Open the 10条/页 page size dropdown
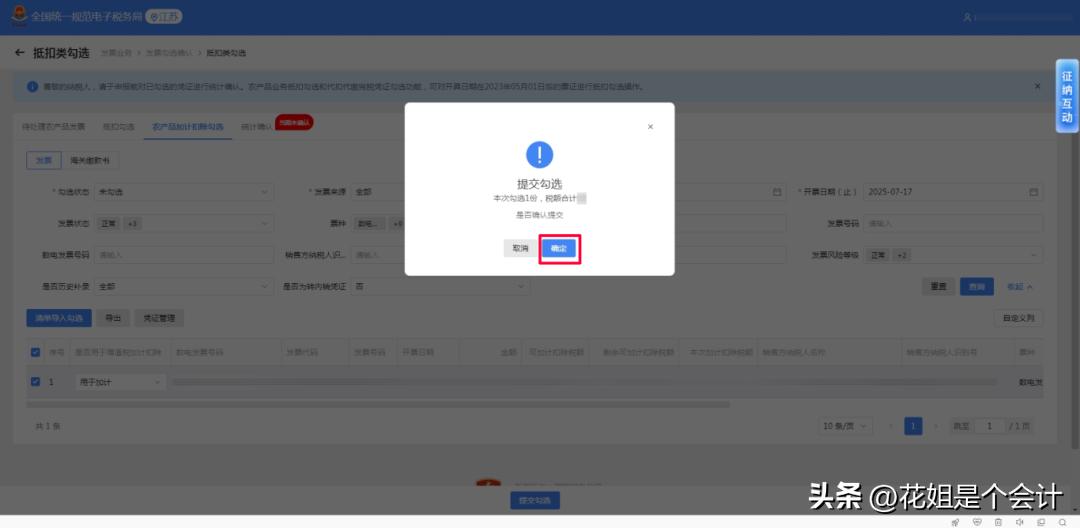 click(x=845, y=426)
